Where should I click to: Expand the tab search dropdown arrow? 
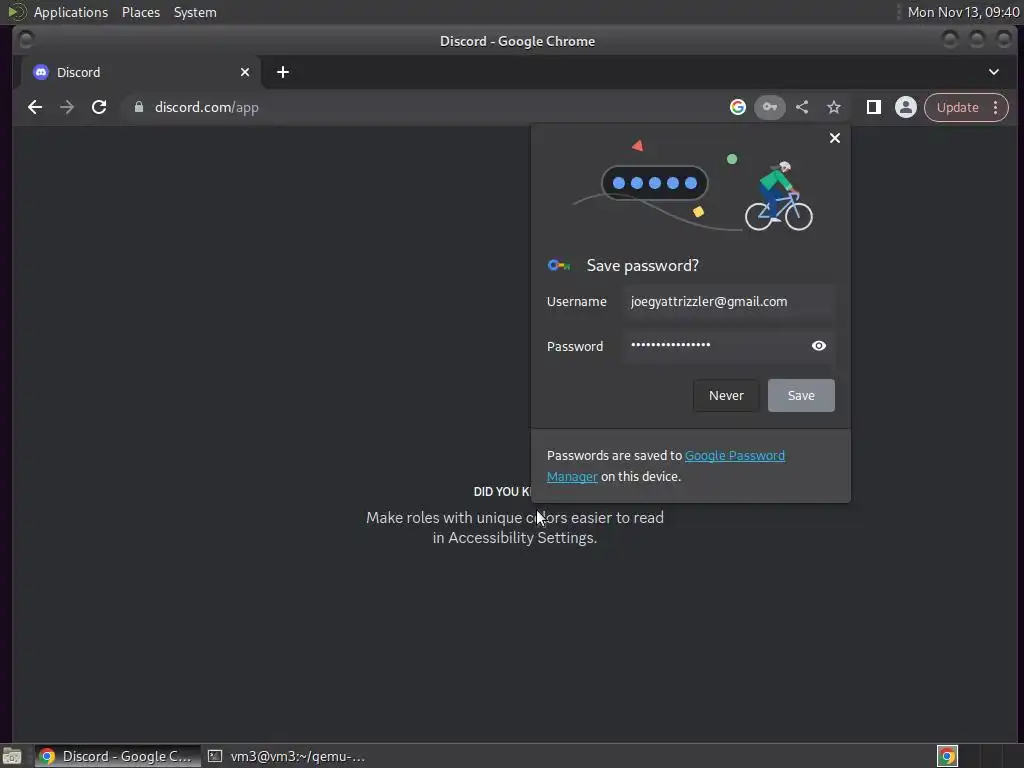tap(993, 72)
